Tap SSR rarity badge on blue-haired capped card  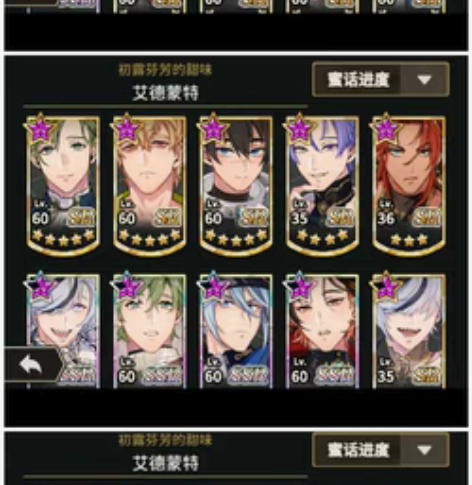point(250,375)
